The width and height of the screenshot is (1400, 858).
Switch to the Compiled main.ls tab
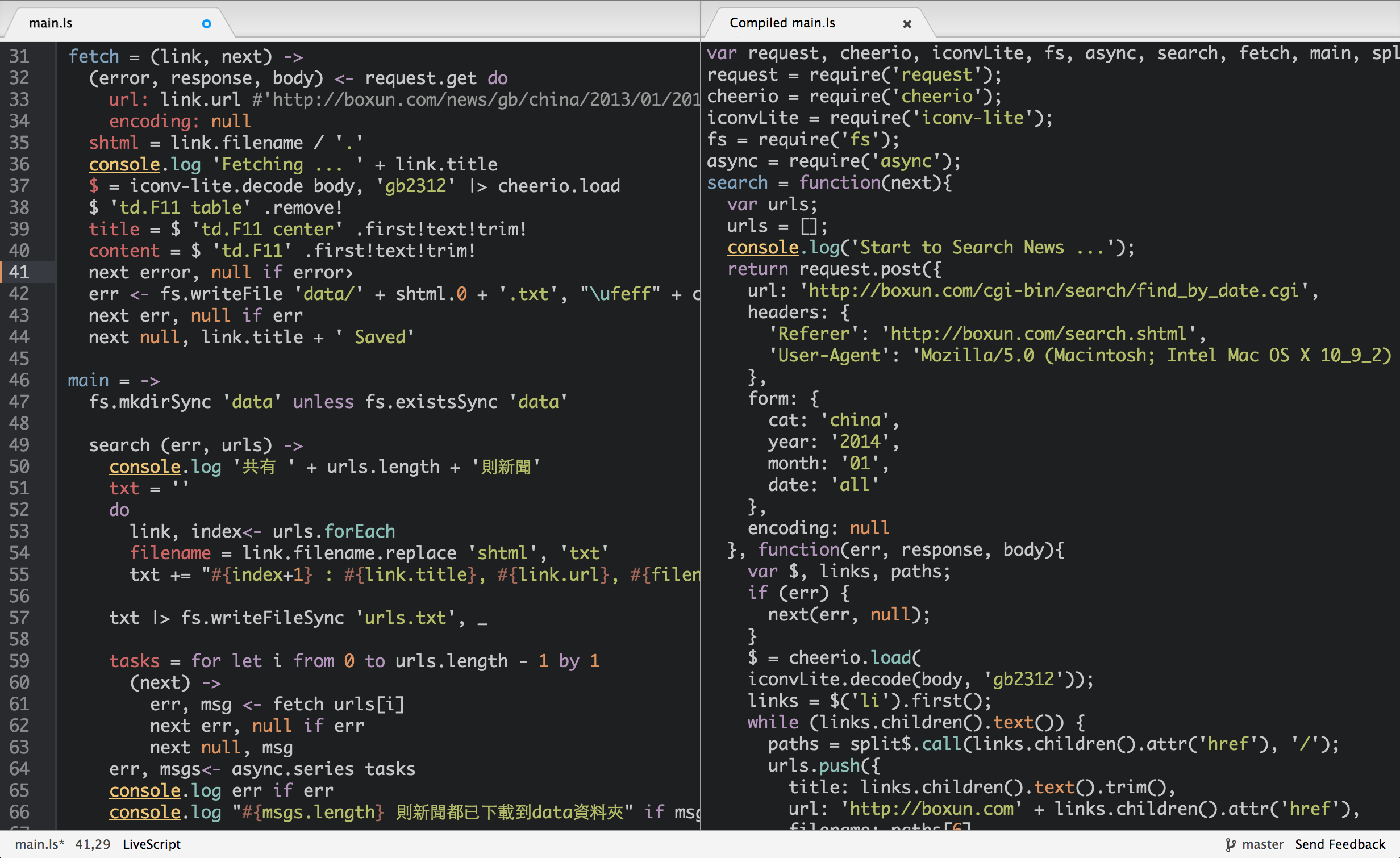tap(782, 23)
